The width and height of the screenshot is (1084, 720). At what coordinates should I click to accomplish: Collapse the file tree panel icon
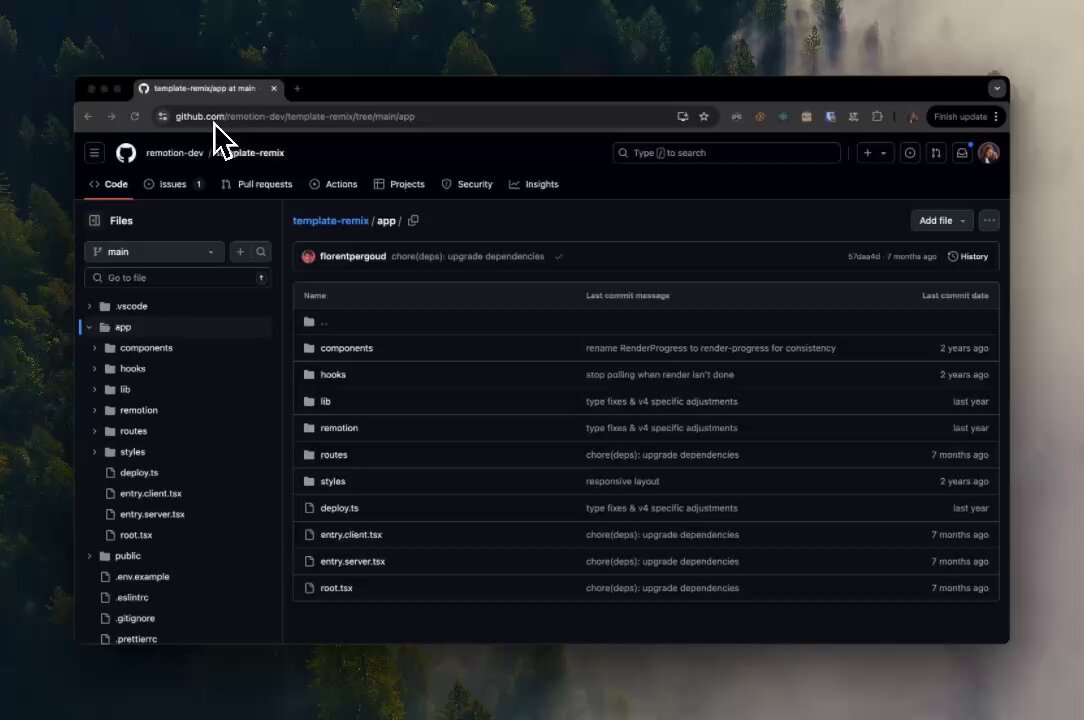[x=95, y=221]
